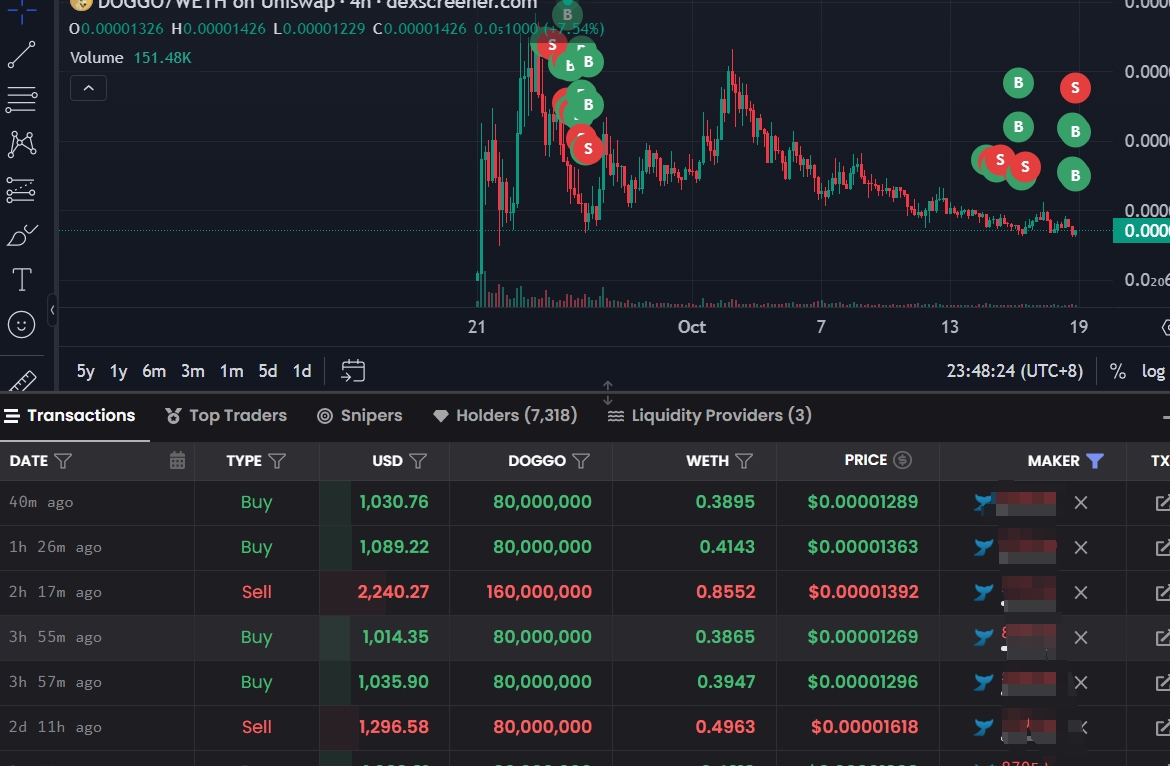Open the TYPE column filter

pyautogui.click(x=277, y=461)
